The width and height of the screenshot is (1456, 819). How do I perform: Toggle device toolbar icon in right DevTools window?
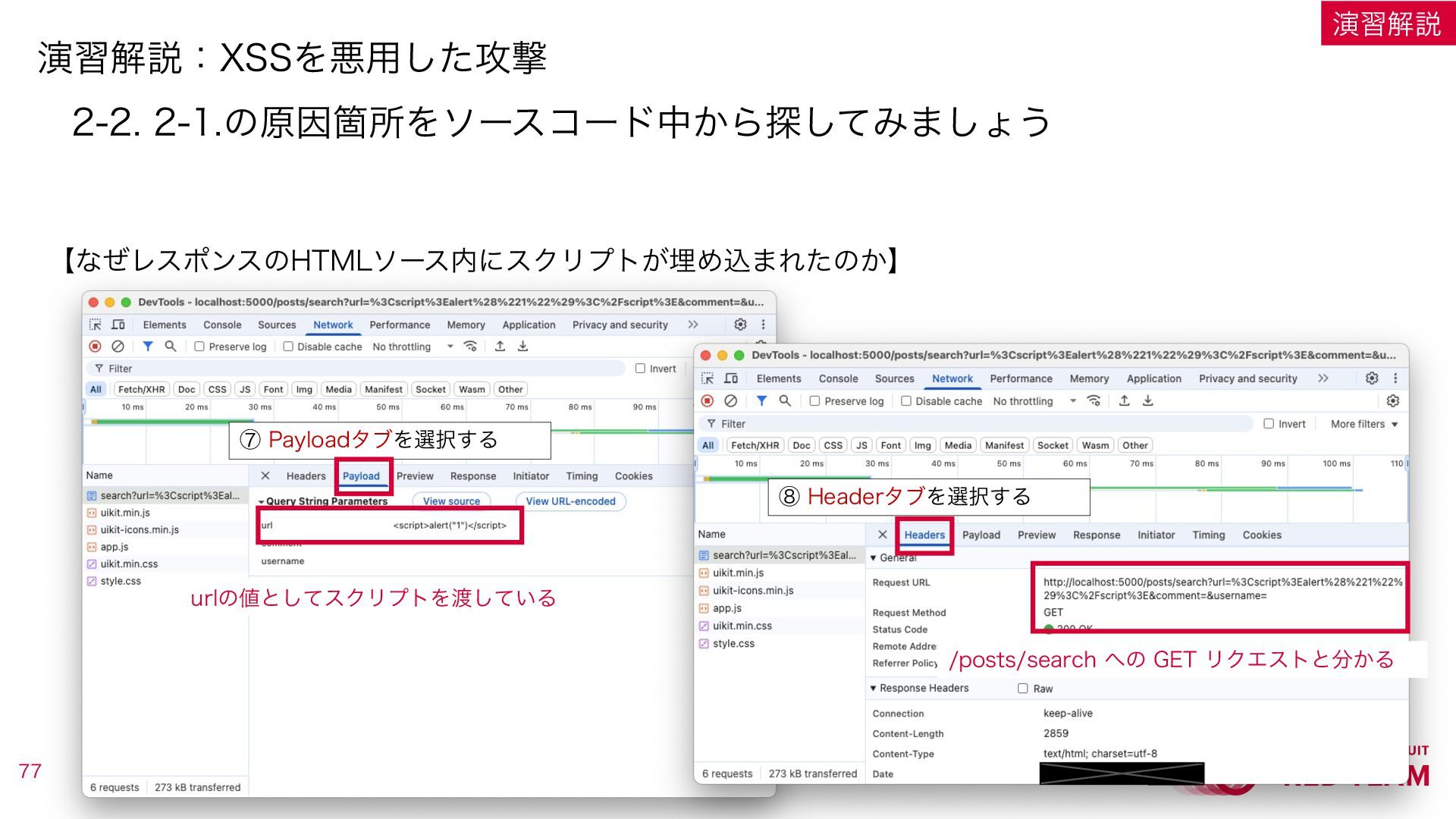pos(731,378)
